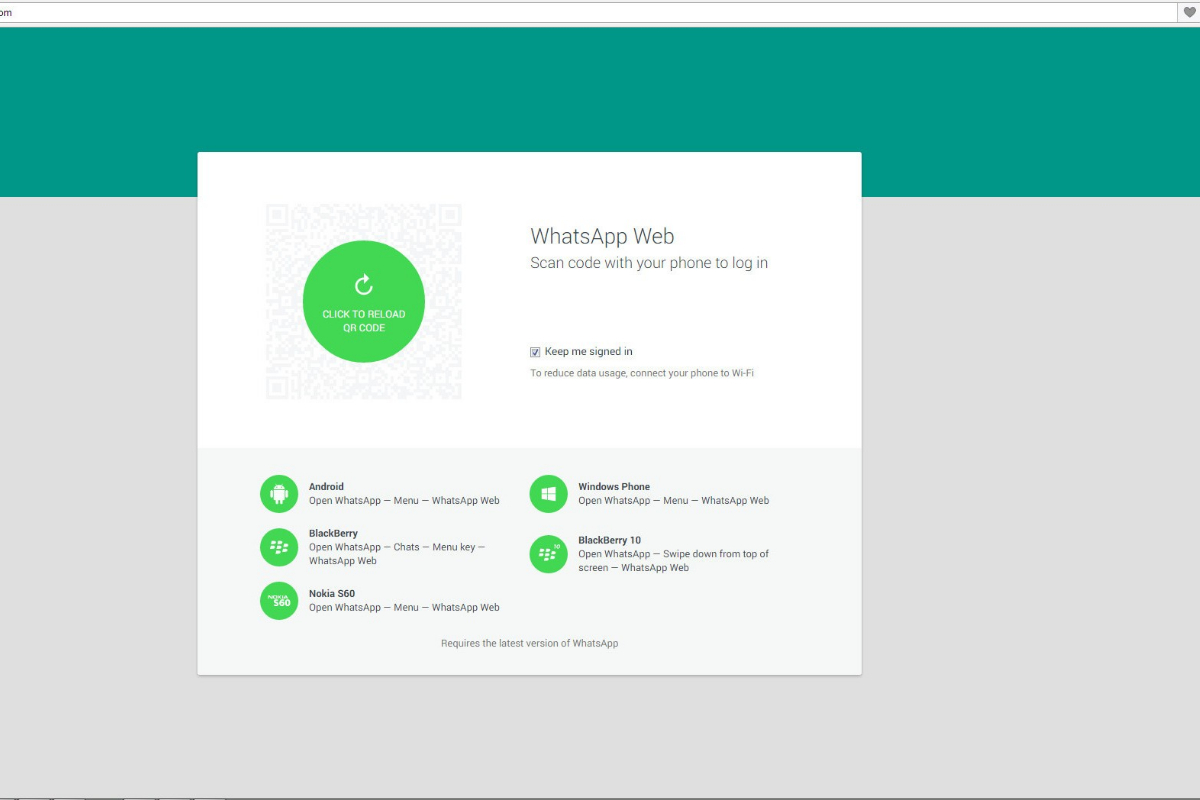
Task: Click the BlackBerry 10 icon
Action: [548, 554]
